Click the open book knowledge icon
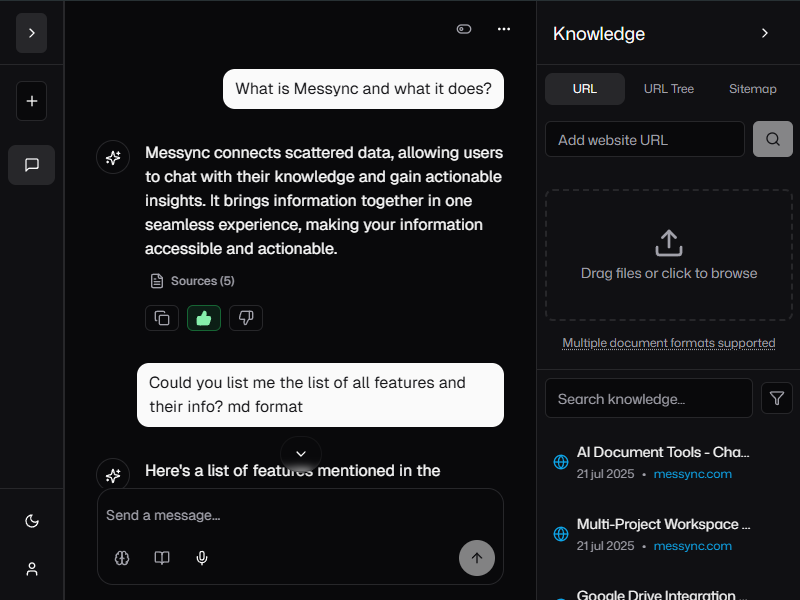800x600 pixels. (162, 558)
